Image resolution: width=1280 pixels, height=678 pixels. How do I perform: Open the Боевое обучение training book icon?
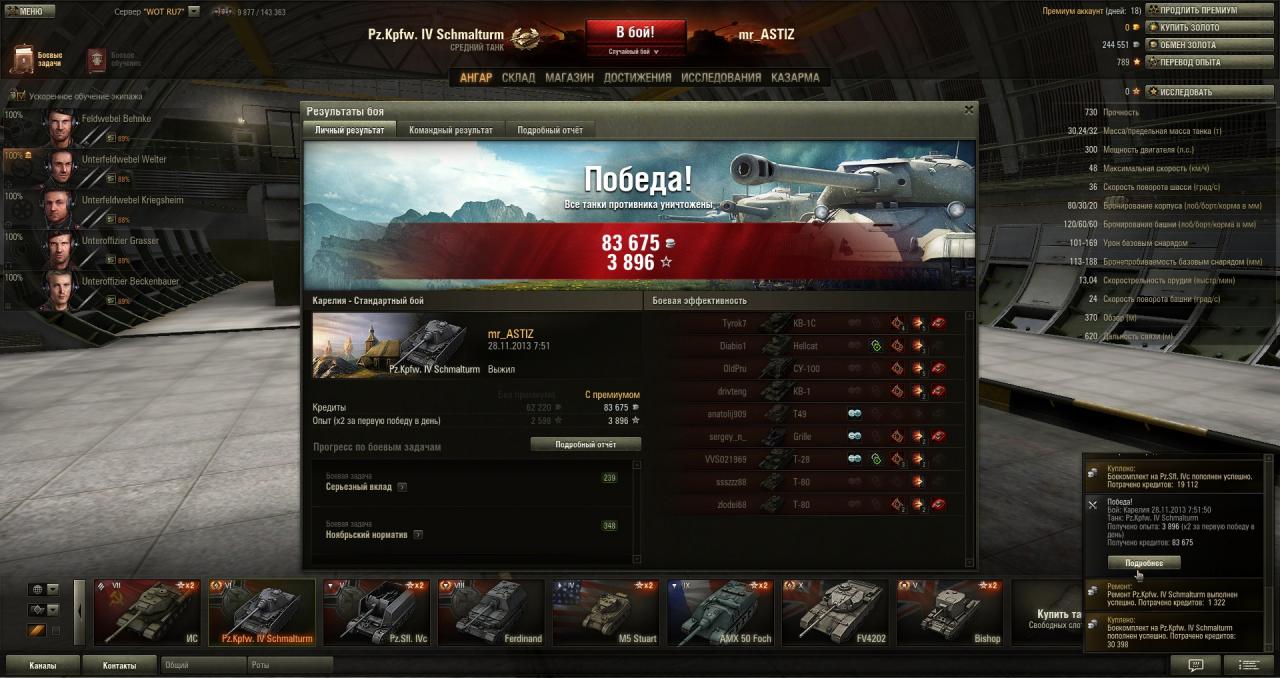(x=97, y=59)
